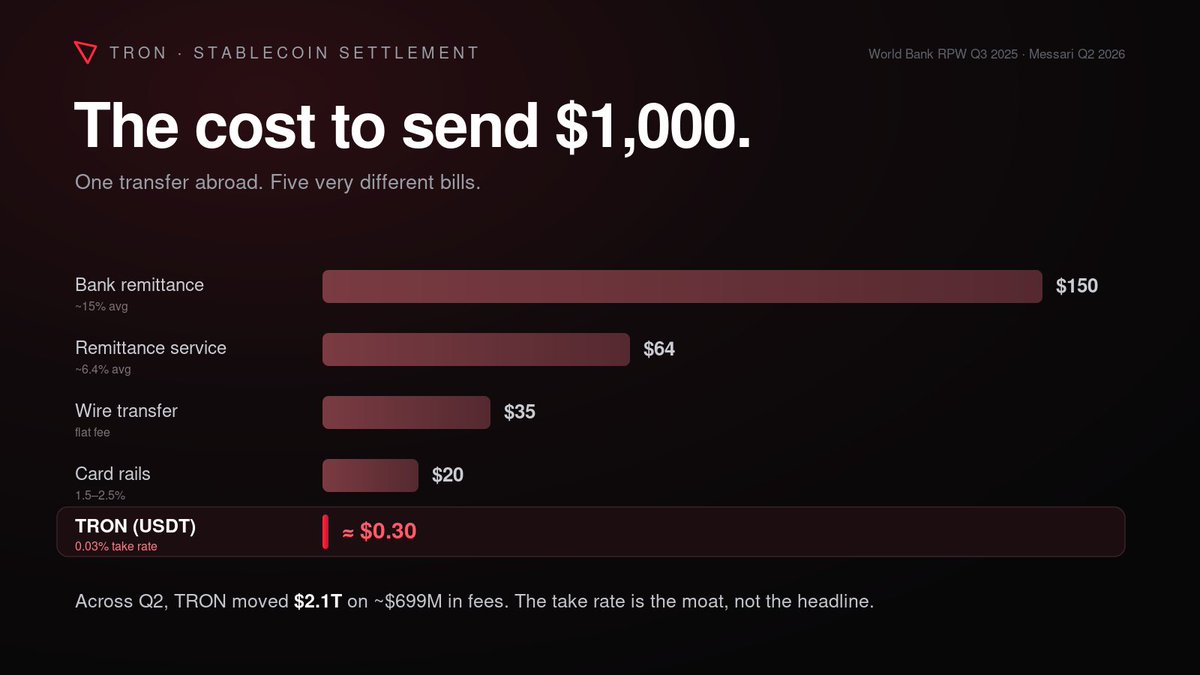Select the ≈ $0.30 value
The width and height of the screenshot is (1200, 675).
(379, 532)
